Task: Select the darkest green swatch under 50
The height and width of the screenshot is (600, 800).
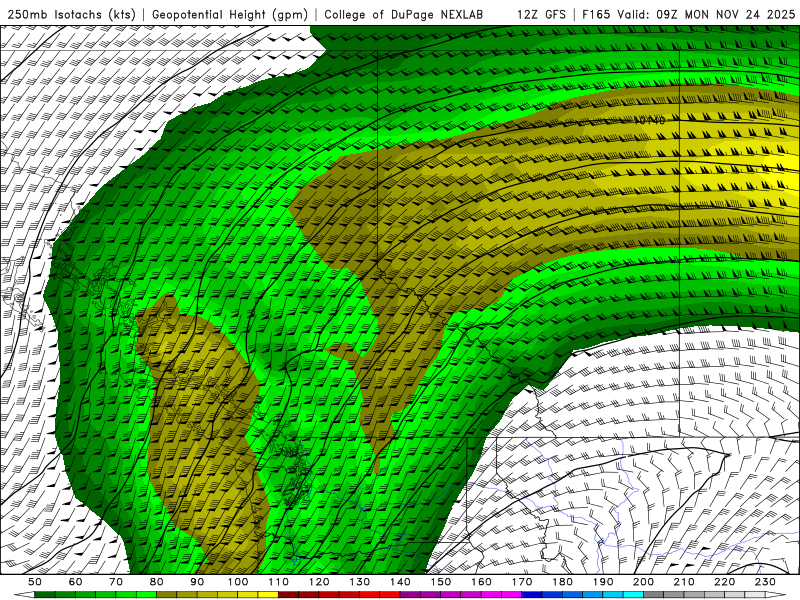Action: [45, 595]
